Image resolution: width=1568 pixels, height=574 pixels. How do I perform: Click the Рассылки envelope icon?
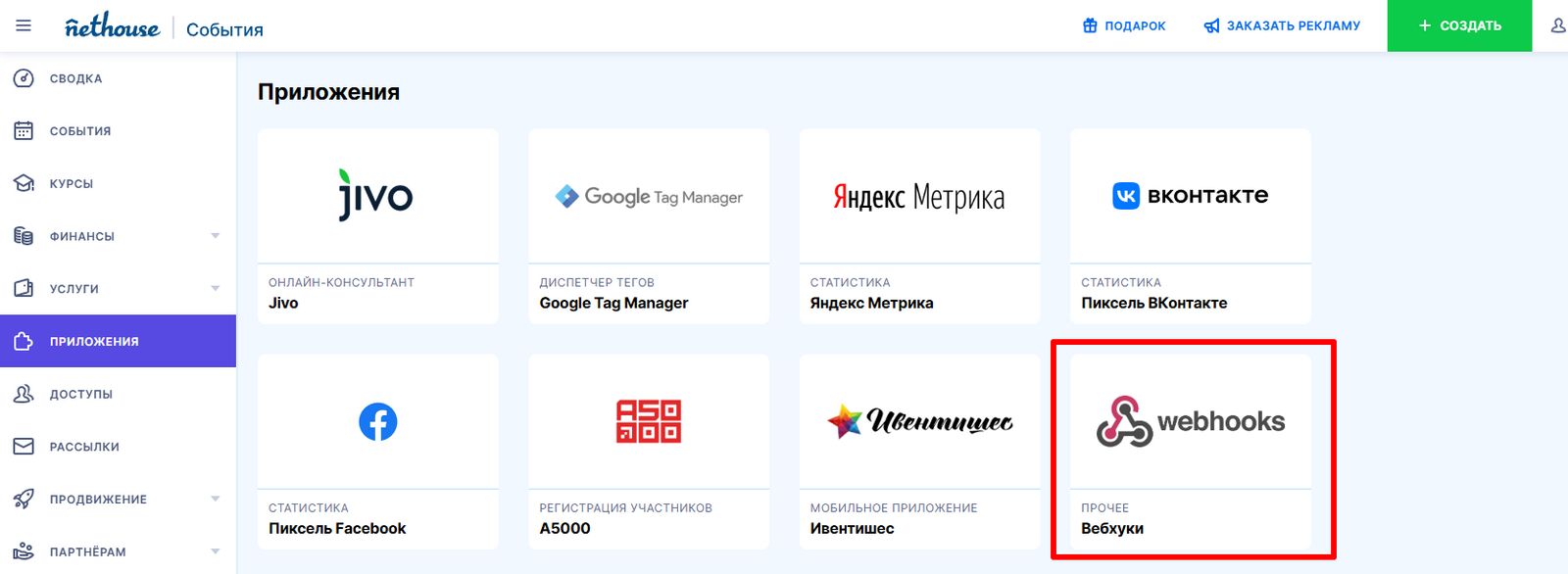(24, 447)
